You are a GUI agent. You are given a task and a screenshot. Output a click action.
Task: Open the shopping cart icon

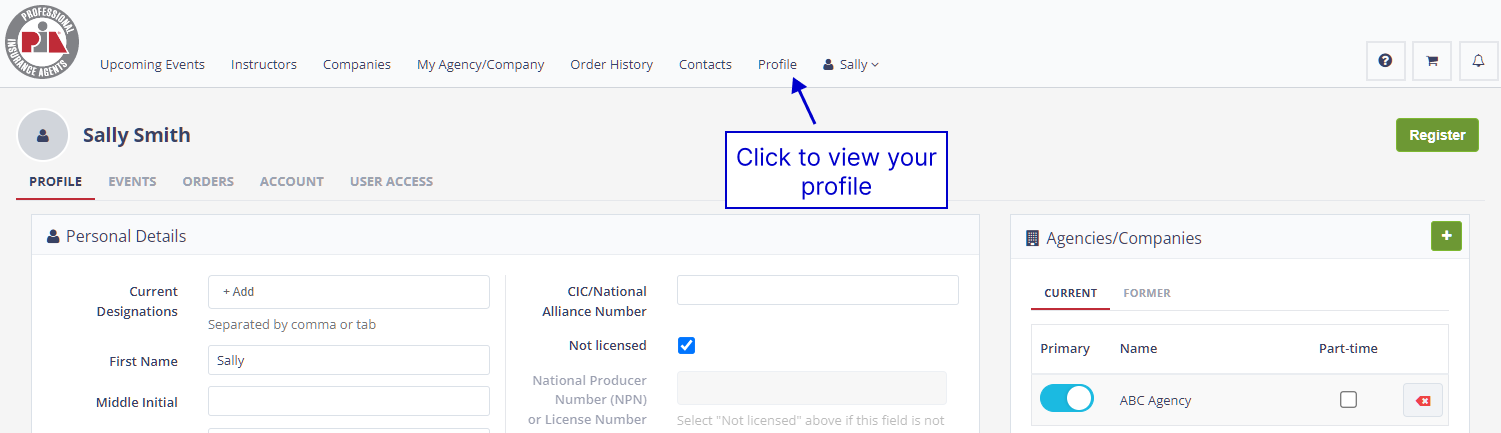[1432, 61]
